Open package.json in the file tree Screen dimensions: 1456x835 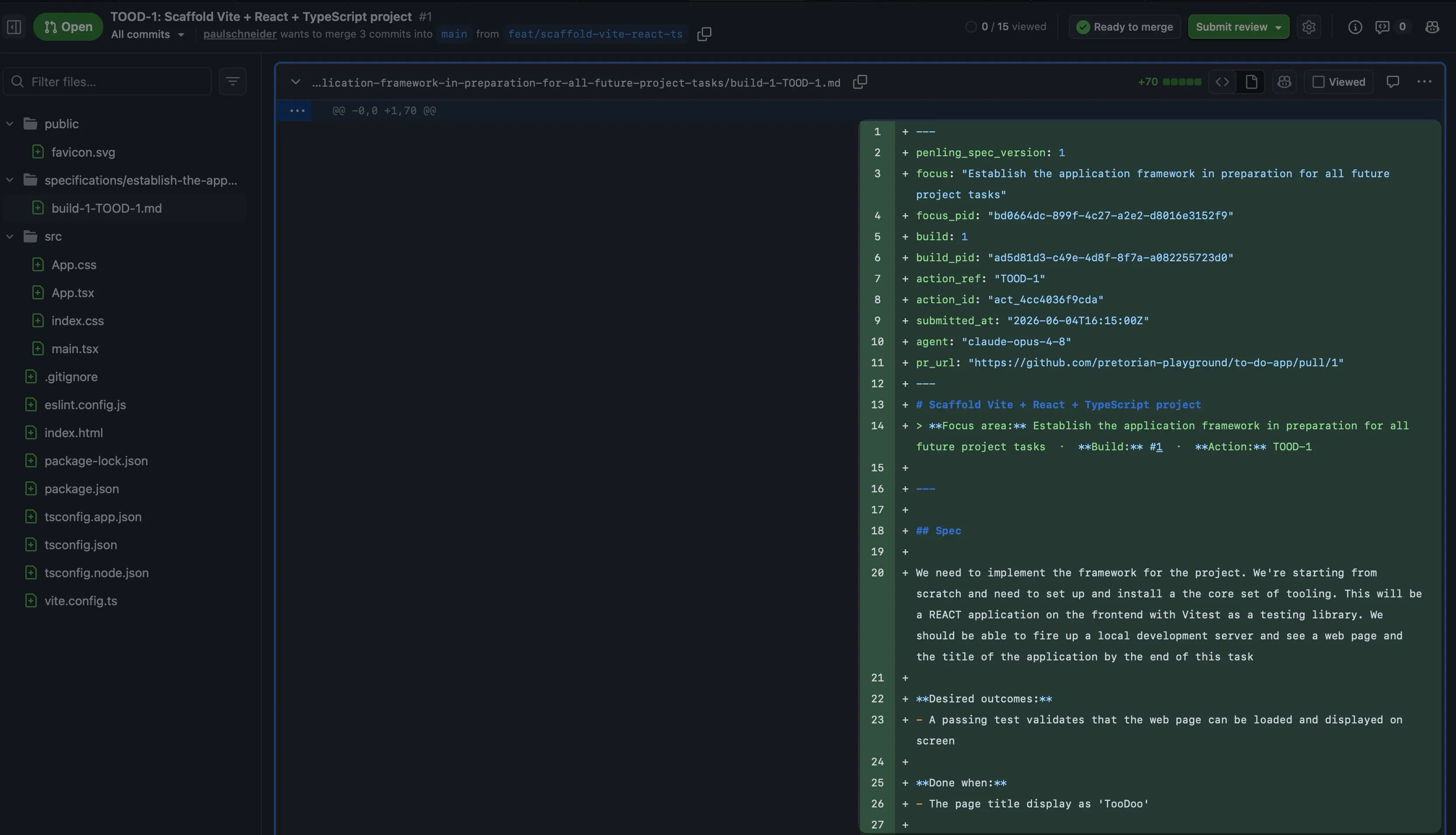point(82,489)
